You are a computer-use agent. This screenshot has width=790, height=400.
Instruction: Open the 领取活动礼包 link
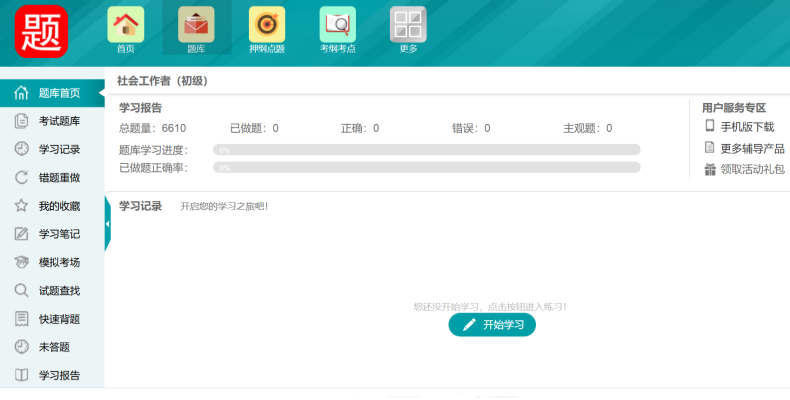tap(752, 169)
